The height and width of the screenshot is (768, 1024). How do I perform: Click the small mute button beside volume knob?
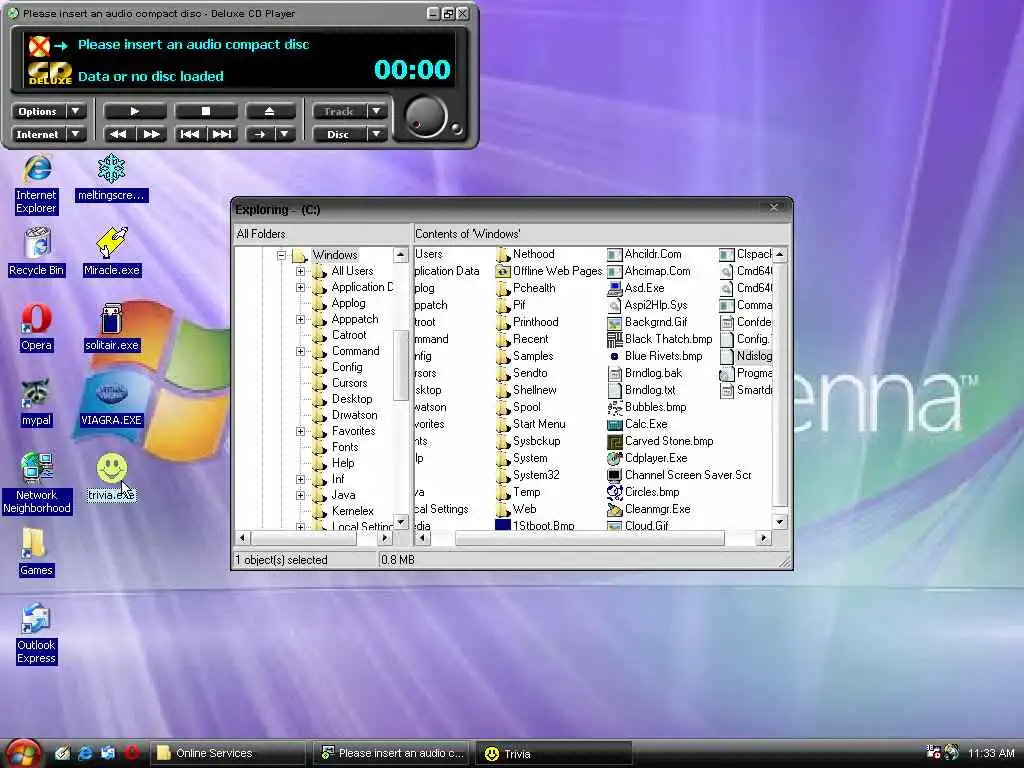tap(456, 129)
